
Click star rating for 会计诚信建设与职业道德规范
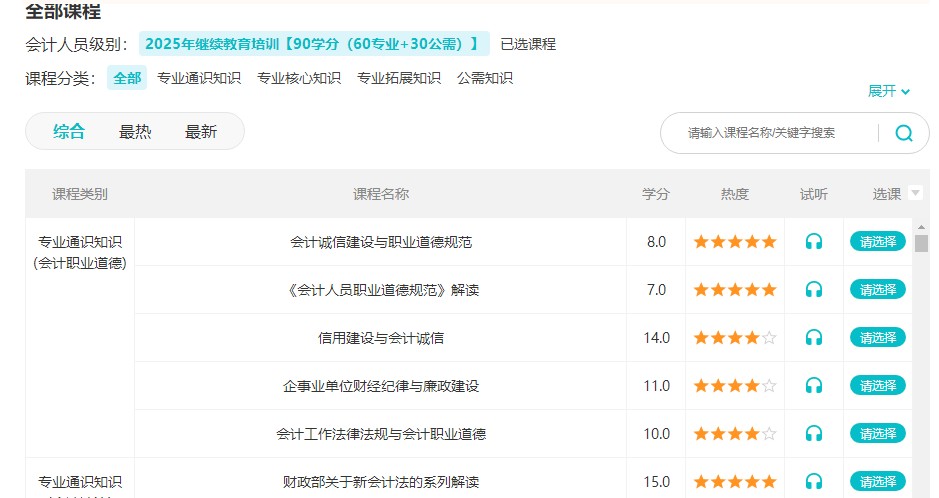[x=735, y=242]
